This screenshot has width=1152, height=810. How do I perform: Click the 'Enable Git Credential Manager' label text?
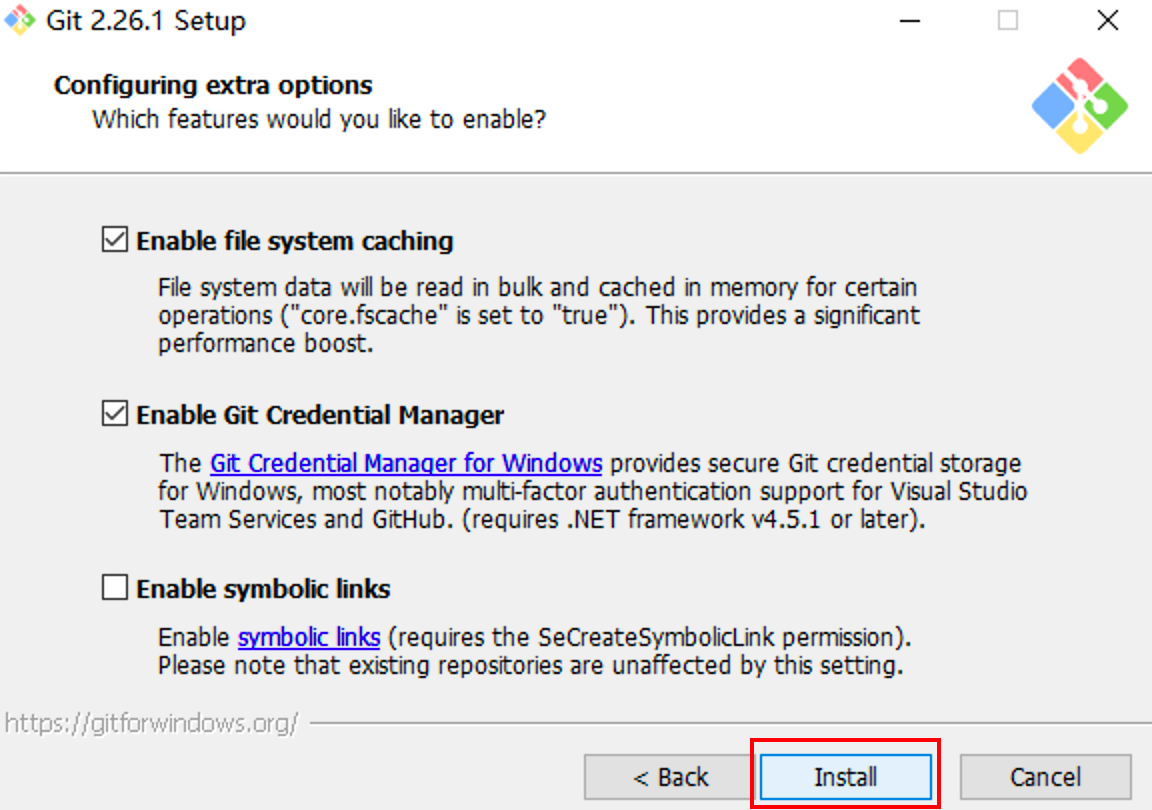(x=320, y=414)
